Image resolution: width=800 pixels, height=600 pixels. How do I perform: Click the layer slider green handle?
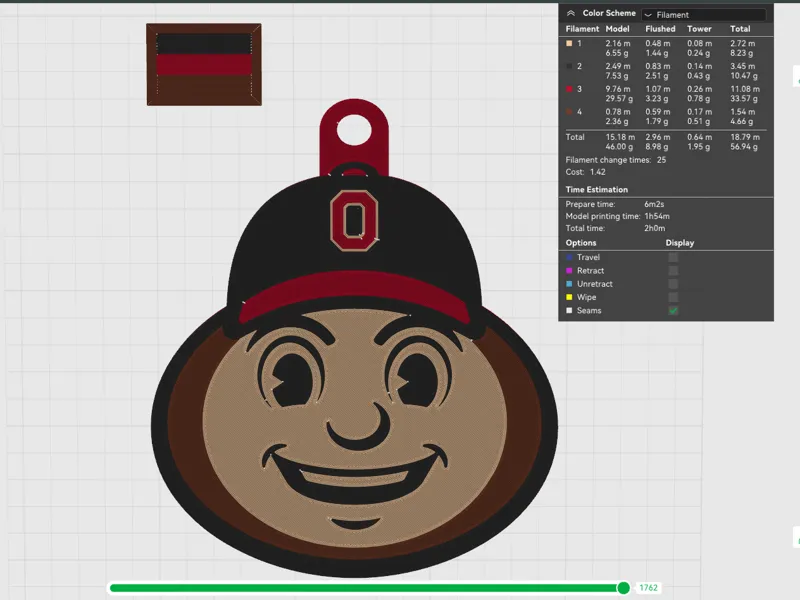623,588
